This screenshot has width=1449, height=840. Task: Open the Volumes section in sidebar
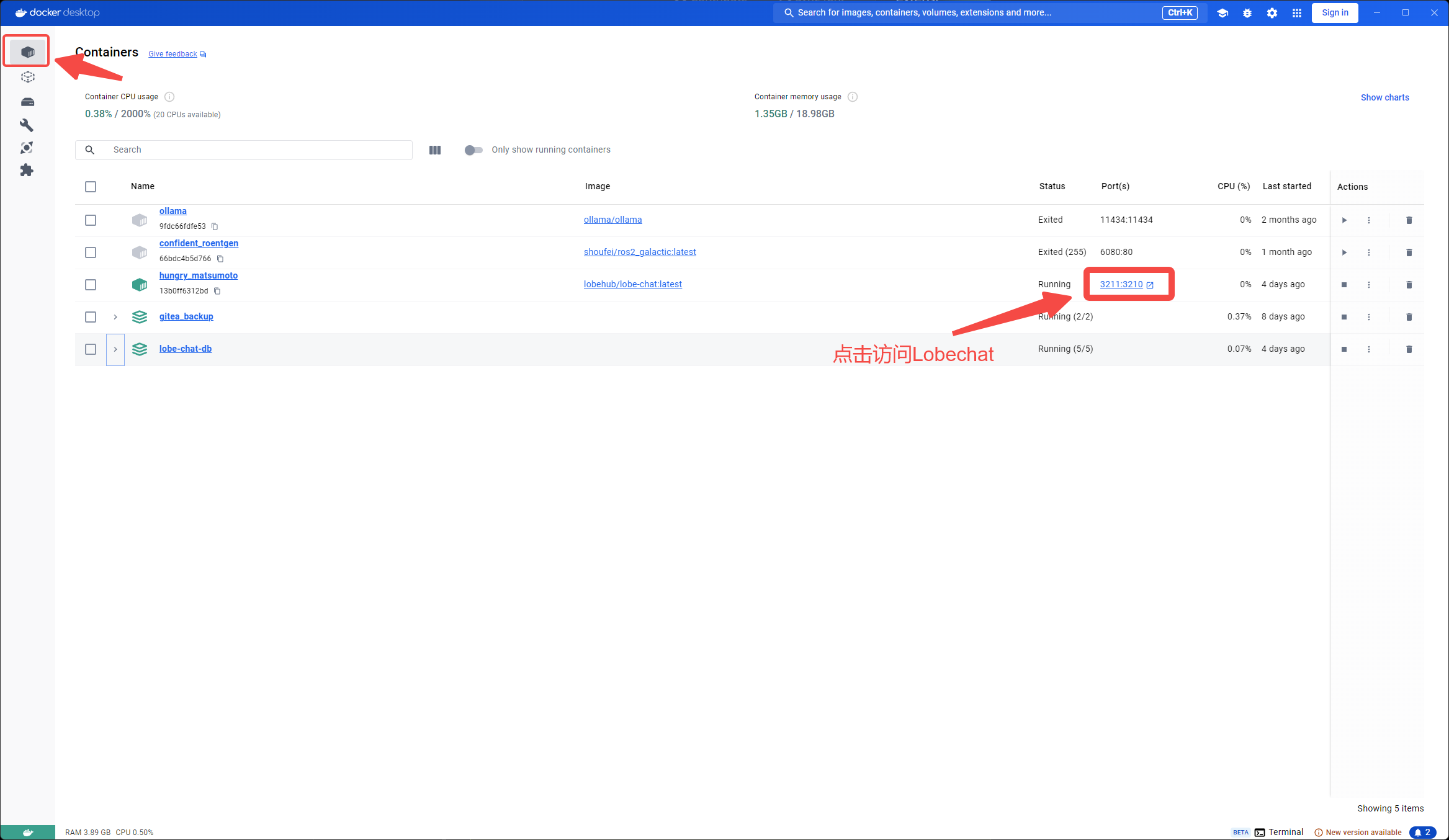(27, 102)
